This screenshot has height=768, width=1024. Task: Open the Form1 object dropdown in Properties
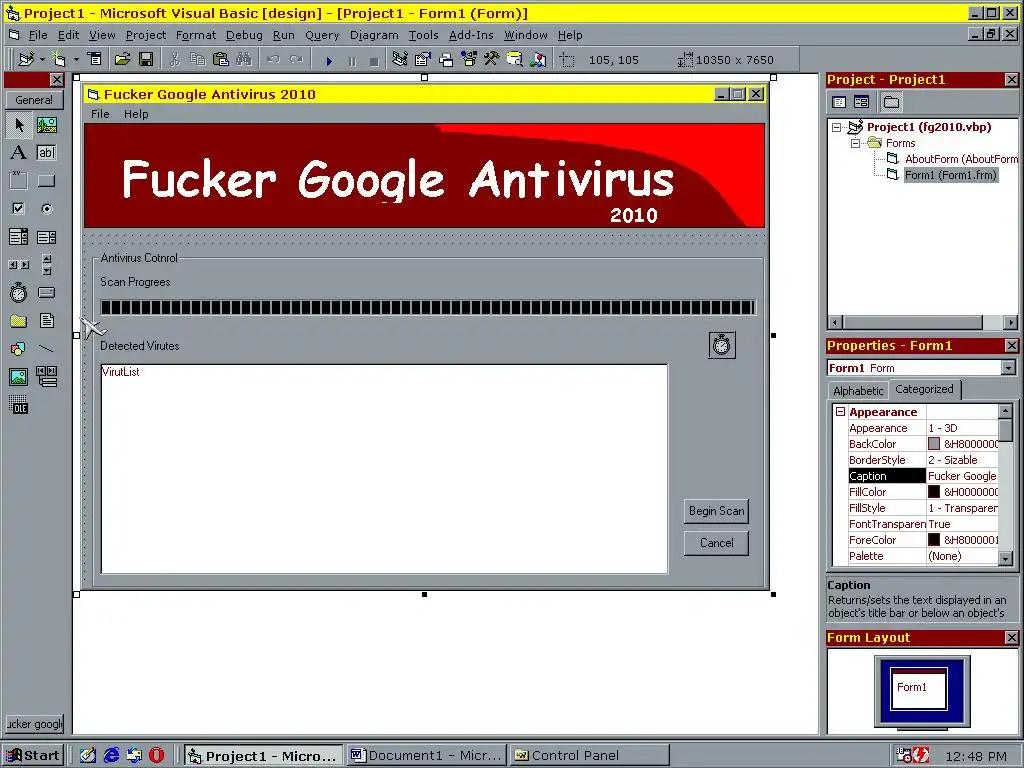point(1008,368)
